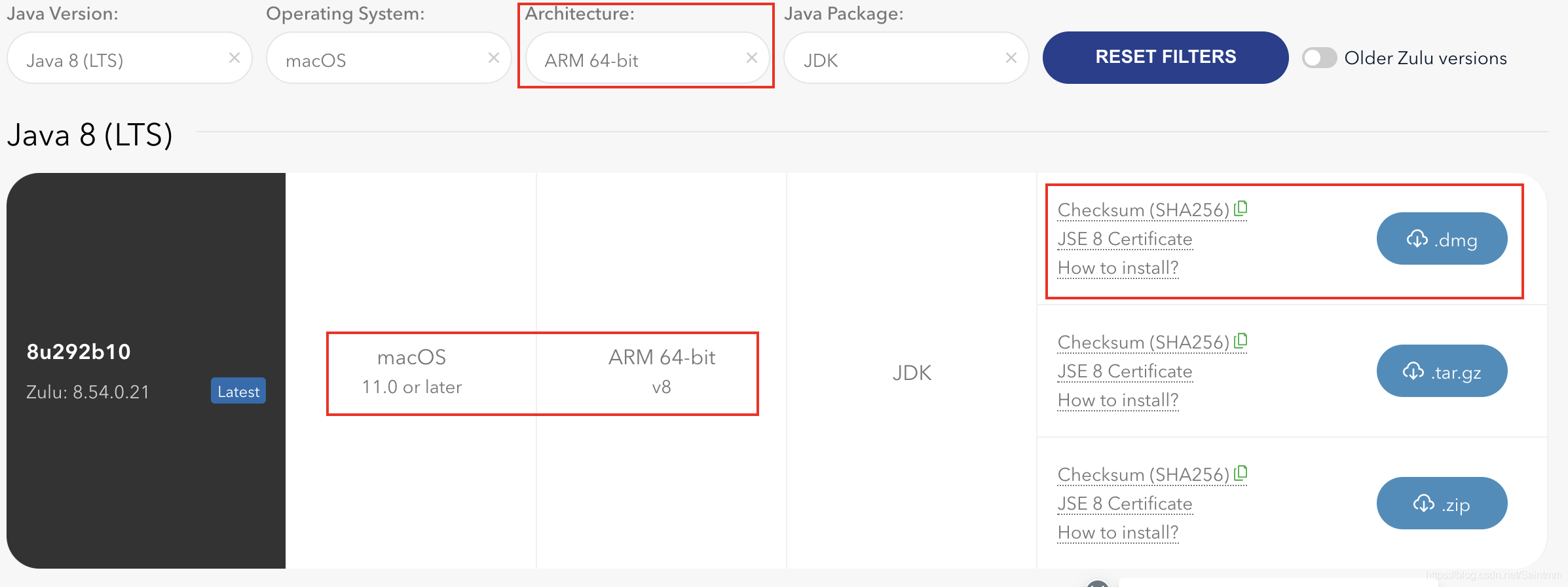
Task: Clear the Java 8 (LTS) filter with its X icon
Action: [234, 58]
